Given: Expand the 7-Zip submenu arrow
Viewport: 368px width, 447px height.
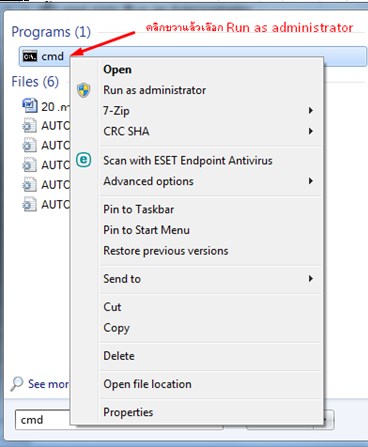Looking at the screenshot, I should pos(311,110).
